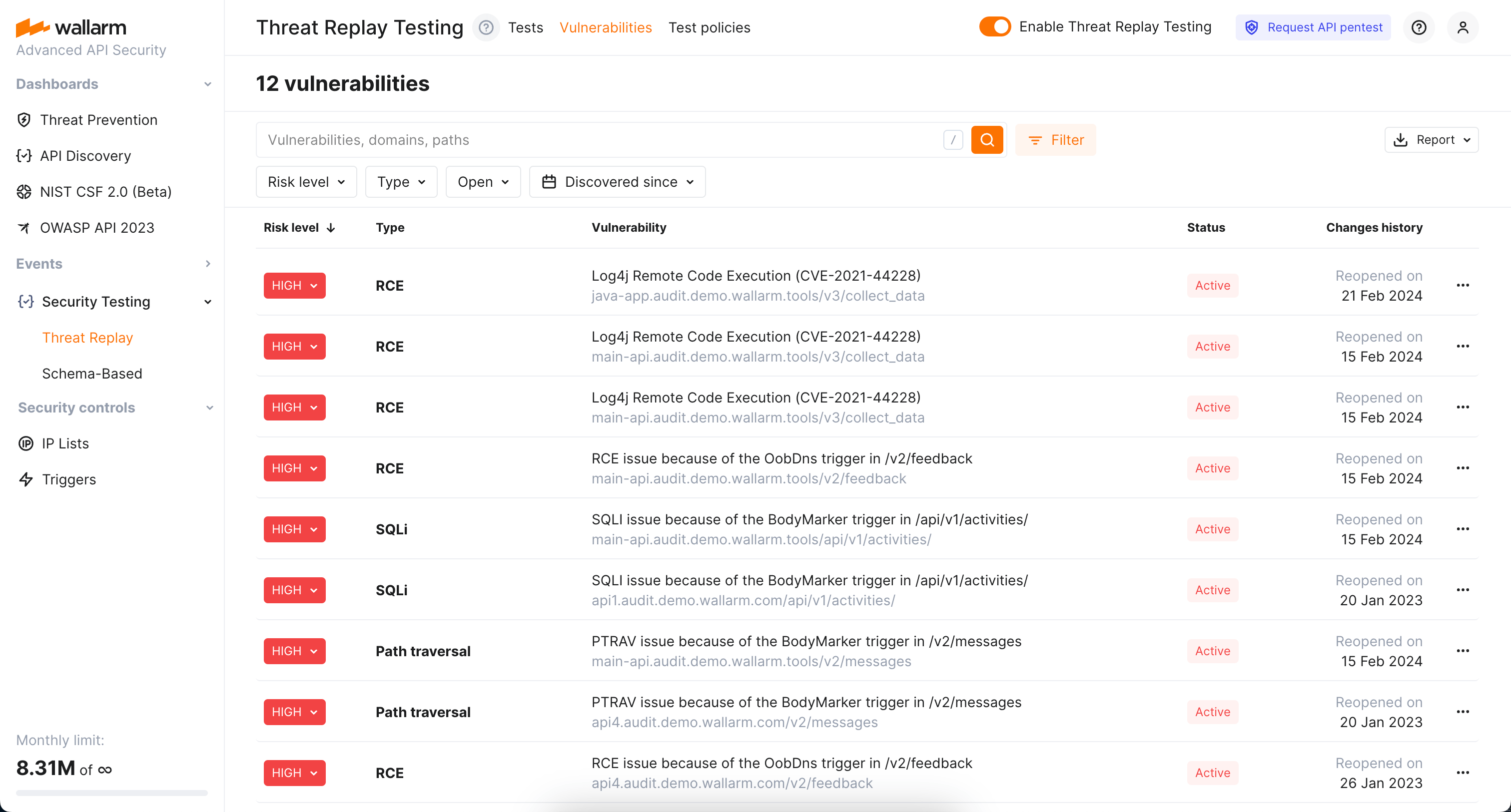Screen dimensions: 1511x812
Task: Open the three-dot menu on the first Log4j row
Action: [x=1464, y=286]
